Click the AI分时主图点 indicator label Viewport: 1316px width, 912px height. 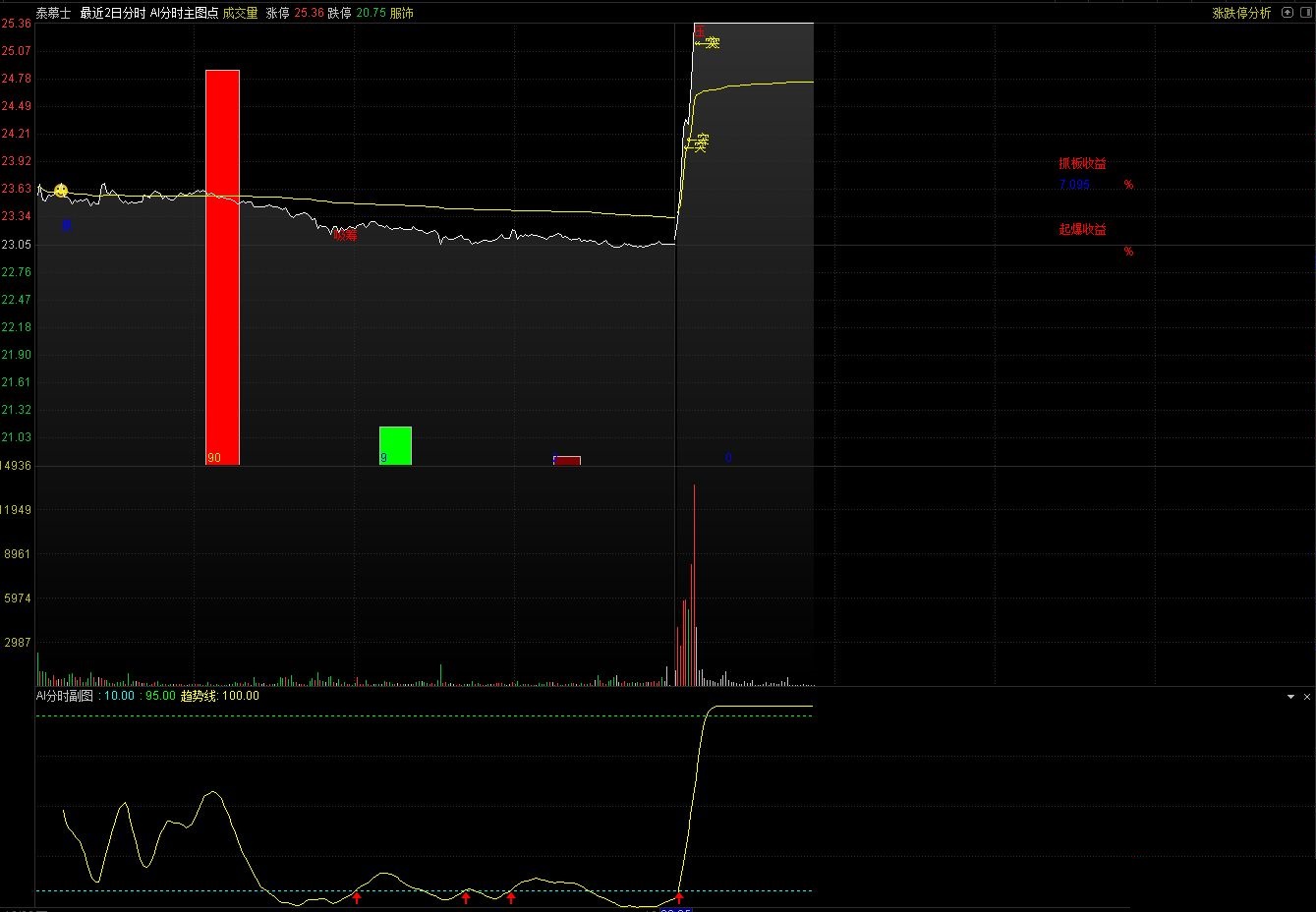click(x=184, y=13)
